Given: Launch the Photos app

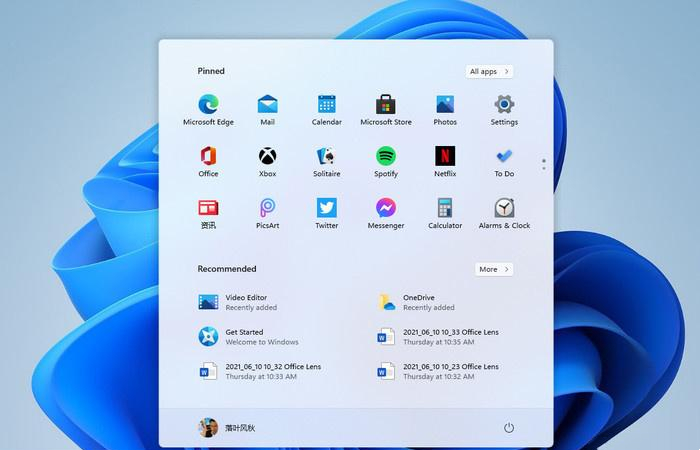Looking at the screenshot, I should [445, 104].
